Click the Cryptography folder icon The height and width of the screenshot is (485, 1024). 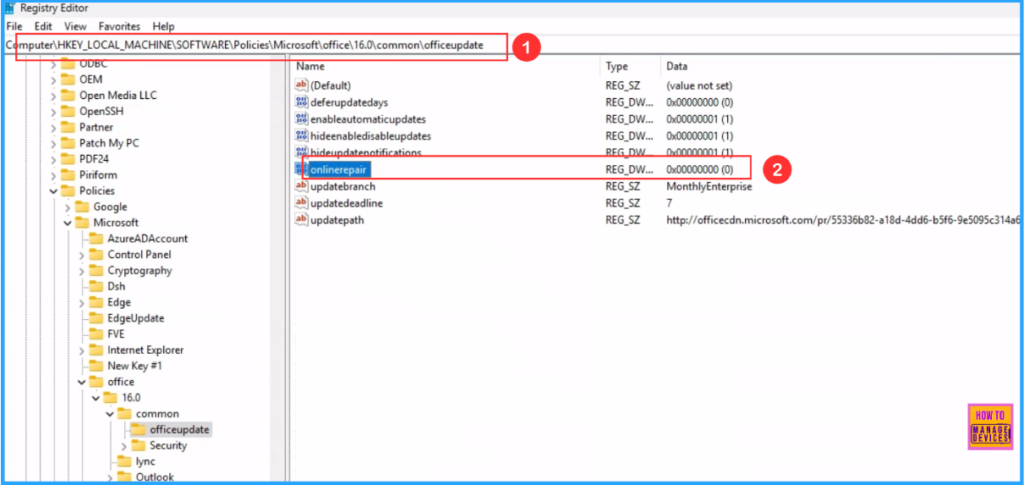(96, 270)
